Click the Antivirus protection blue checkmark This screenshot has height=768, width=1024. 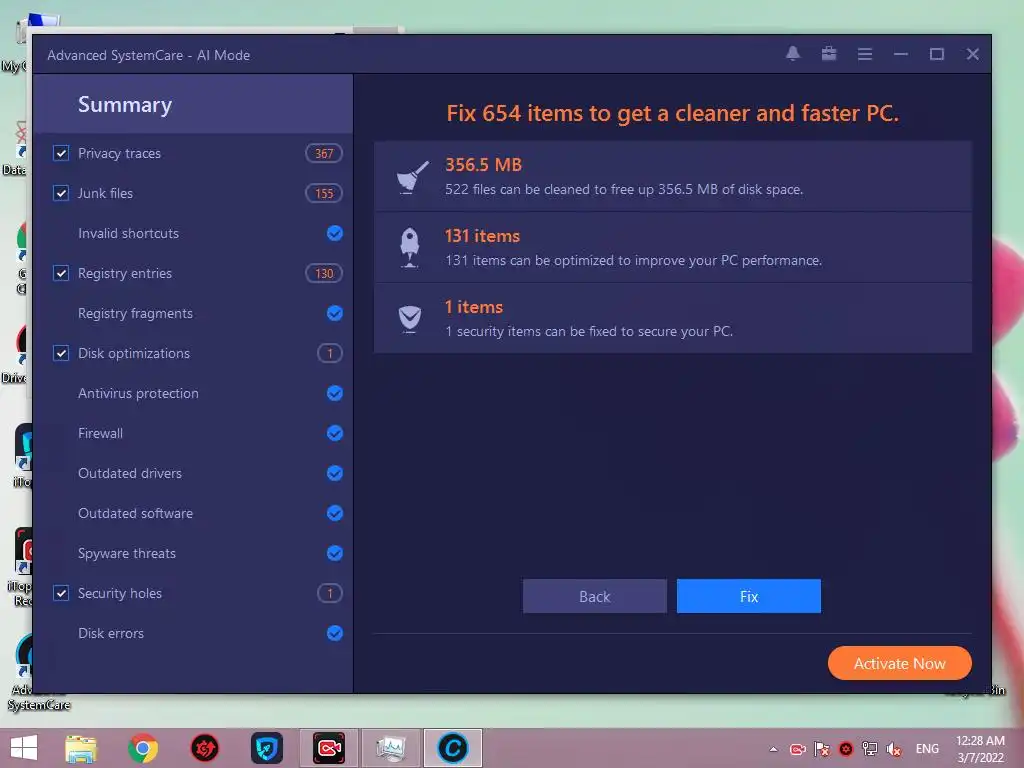click(x=334, y=393)
